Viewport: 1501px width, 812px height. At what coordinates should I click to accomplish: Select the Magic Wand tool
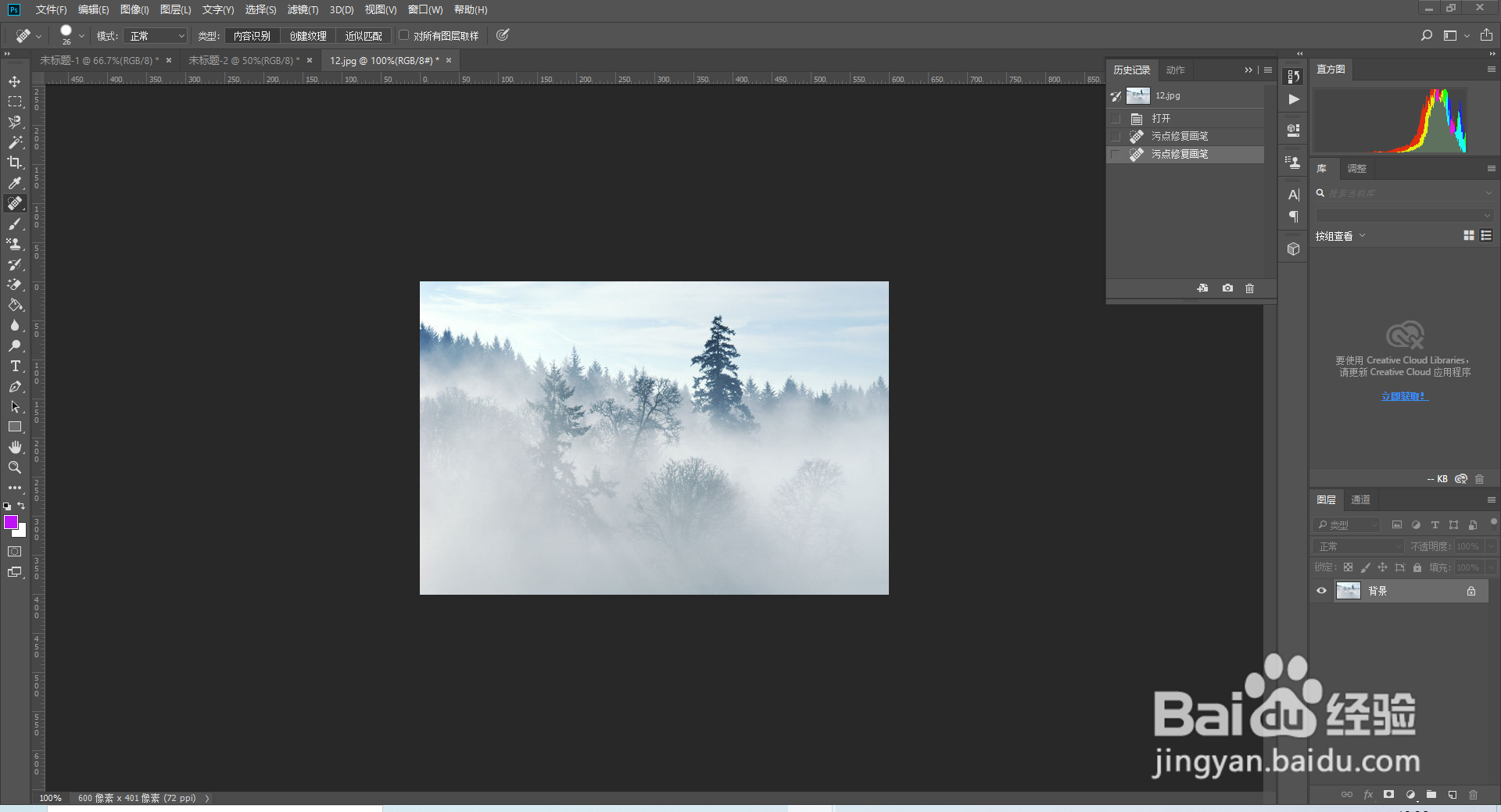15,142
